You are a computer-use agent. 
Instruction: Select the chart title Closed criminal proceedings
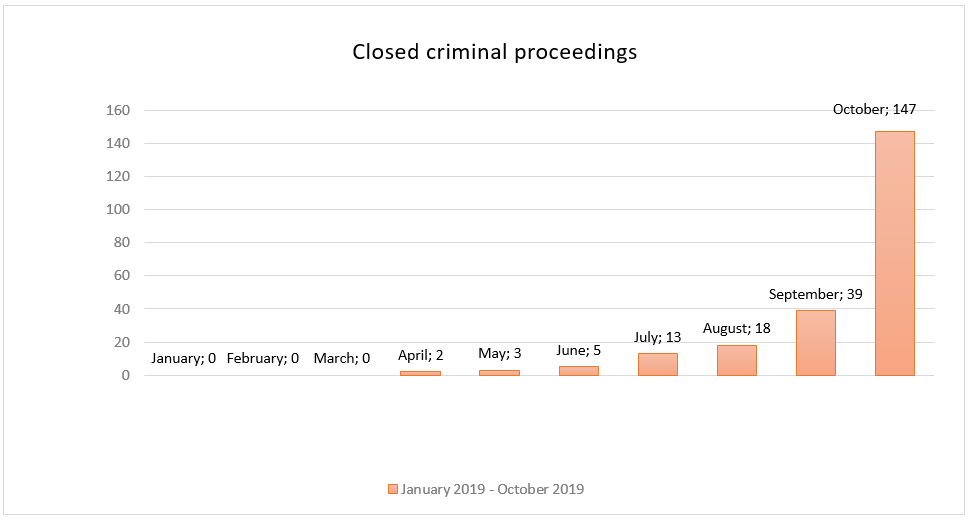pyautogui.click(x=494, y=52)
